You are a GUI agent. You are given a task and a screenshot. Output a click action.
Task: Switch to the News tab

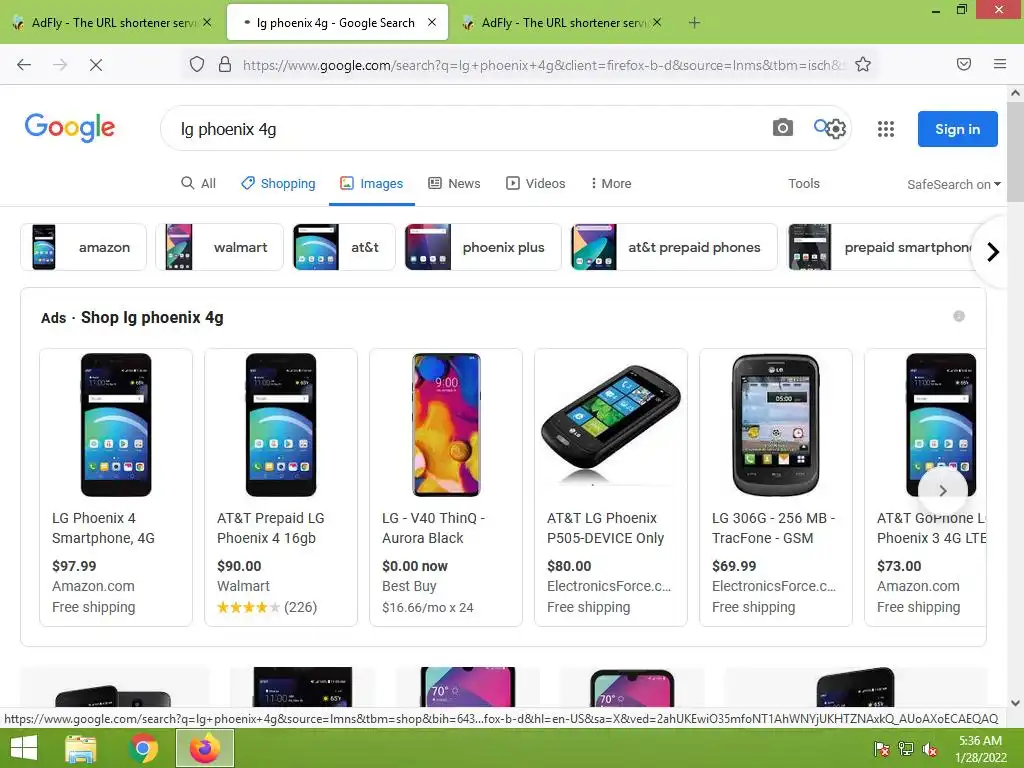tap(455, 184)
